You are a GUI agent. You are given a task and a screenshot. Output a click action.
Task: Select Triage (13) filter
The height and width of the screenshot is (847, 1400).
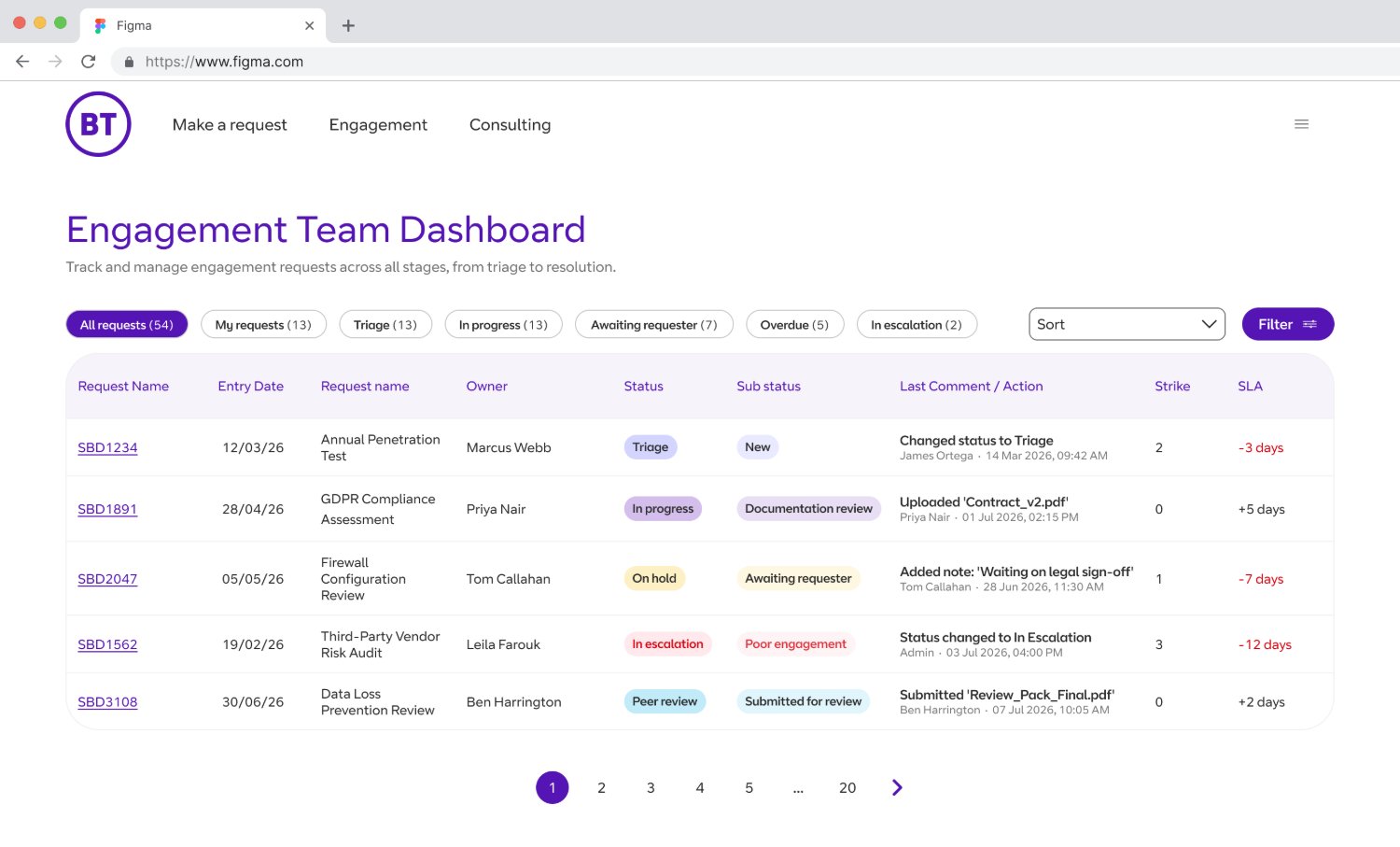point(385,324)
